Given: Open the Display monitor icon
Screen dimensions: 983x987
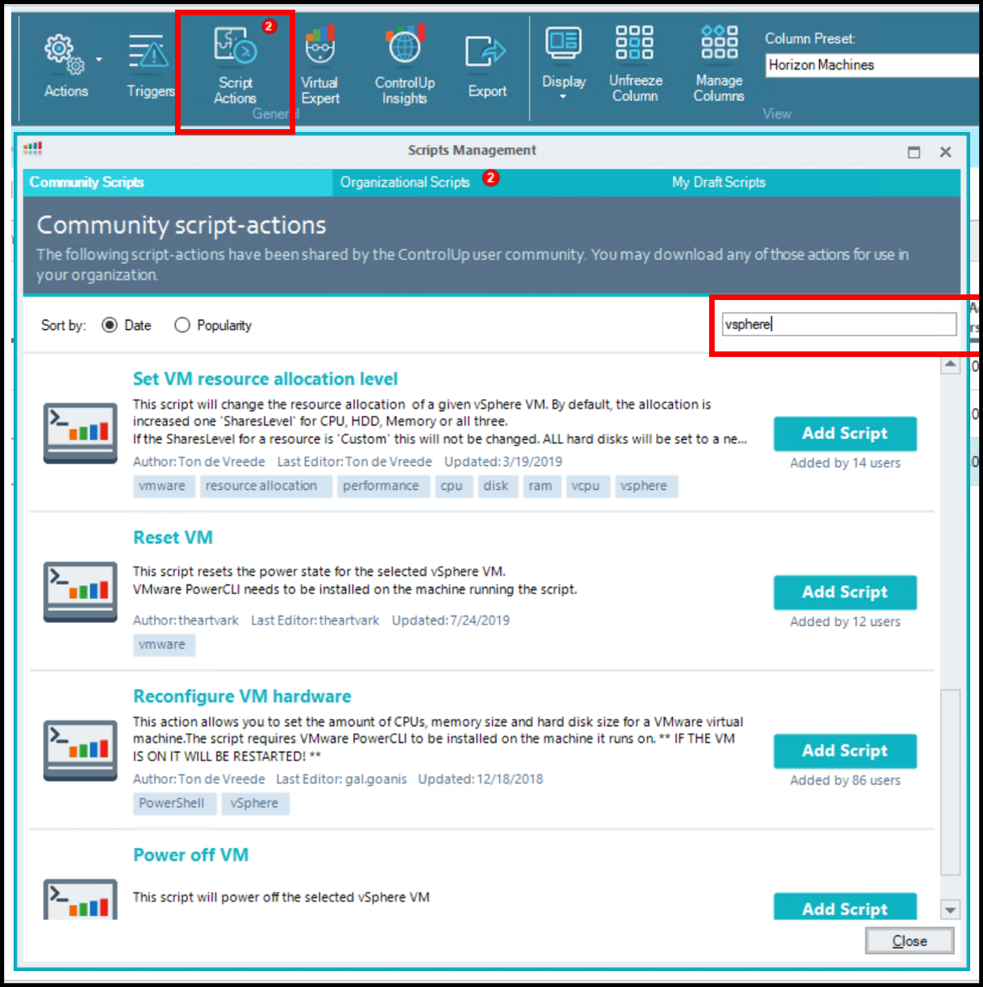Looking at the screenshot, I should tap(563, 43).
